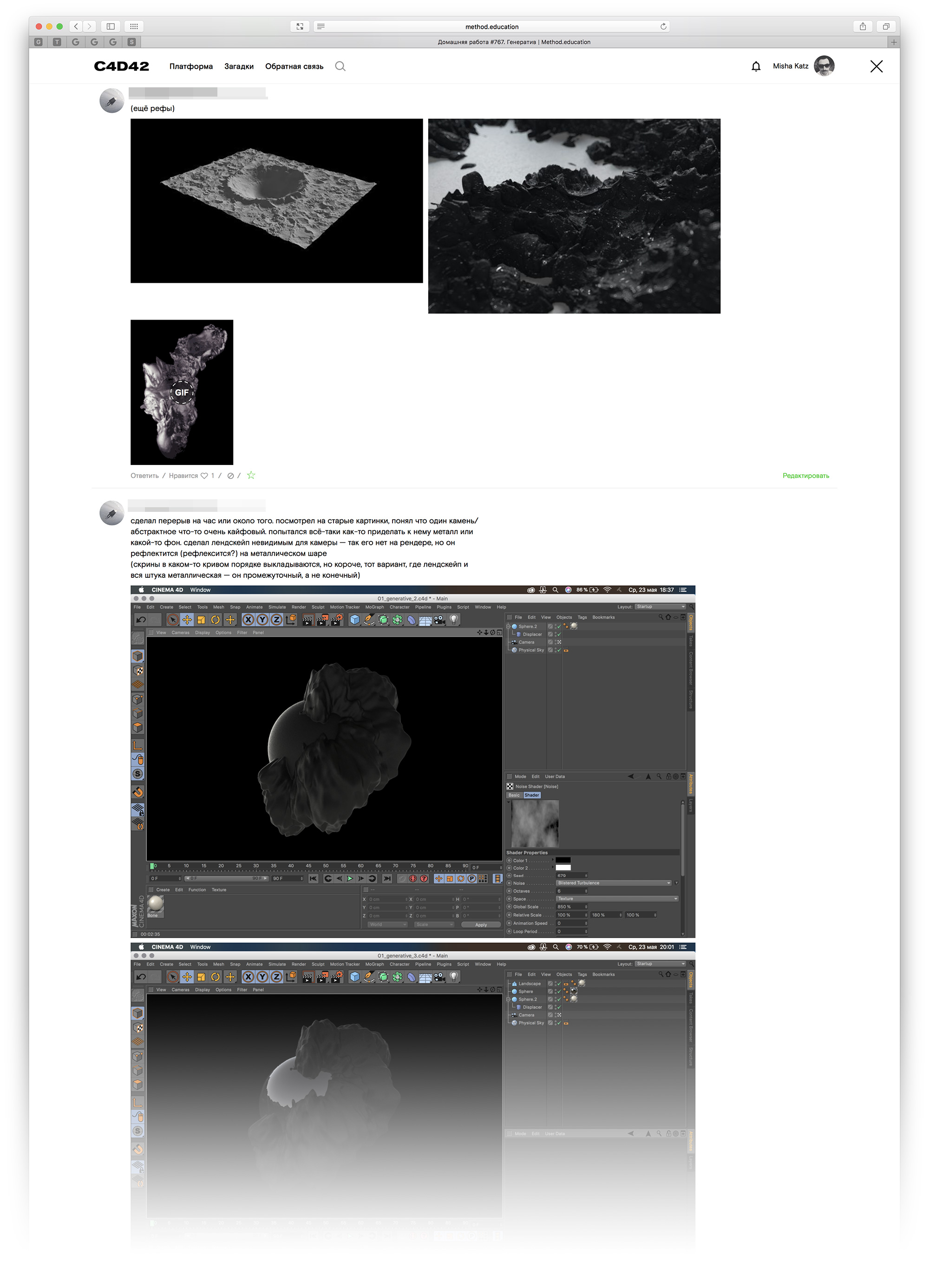Click the Cube primitive icon in 01_generative_2.c4d

pyautogui.click(x=355, y=620)
